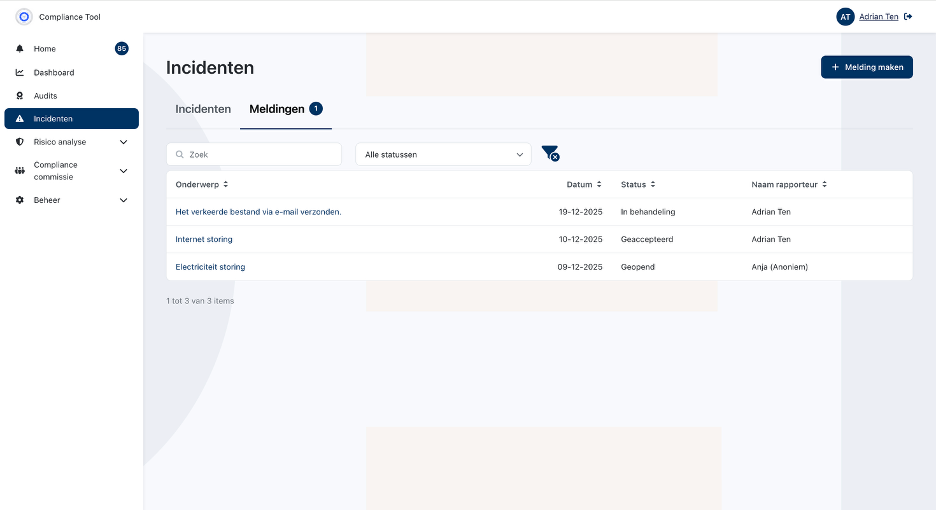Click the date 10-12-2025
The height and width of the screenshot is (510, 936).
click(580, 239)
